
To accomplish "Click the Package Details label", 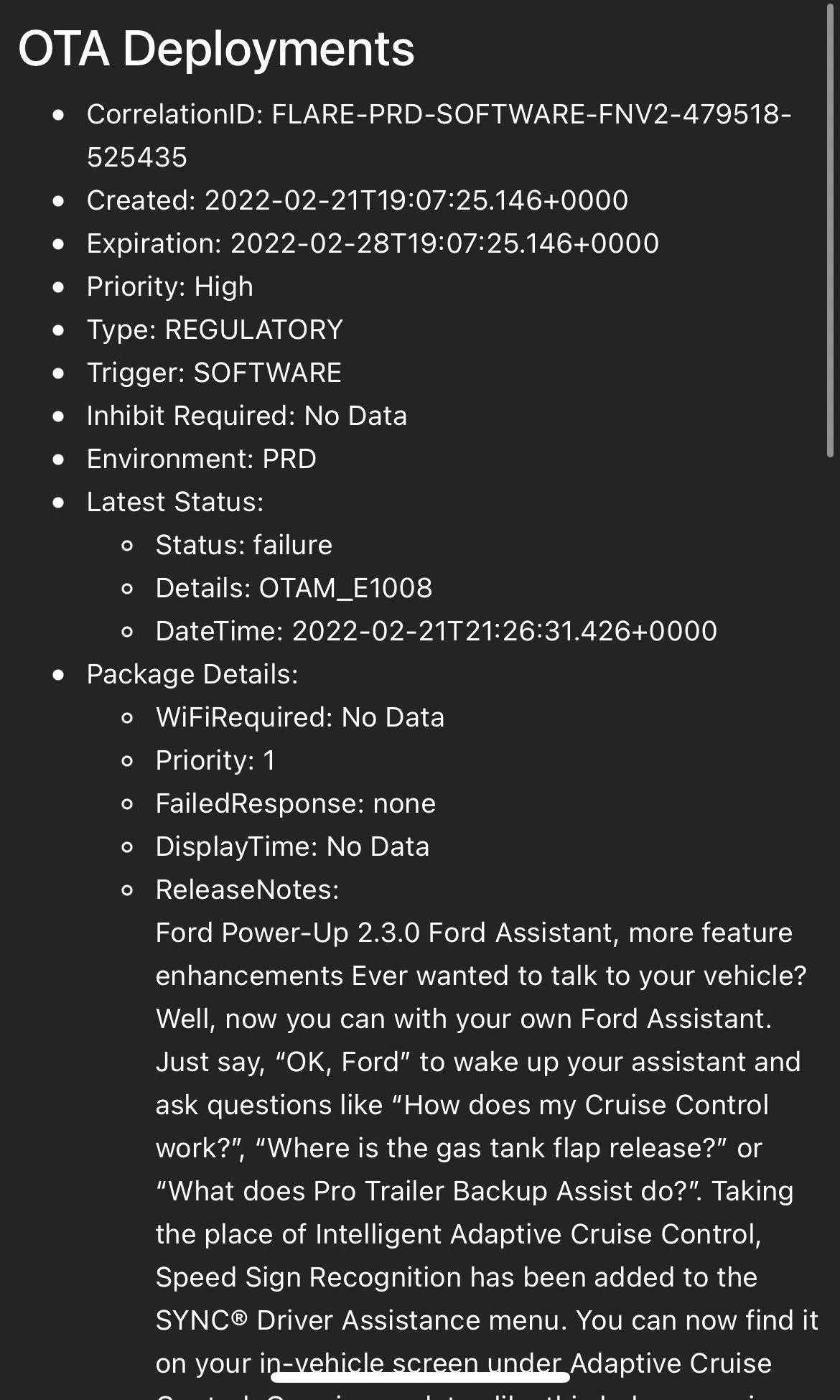I will click(x=192, y=675).
